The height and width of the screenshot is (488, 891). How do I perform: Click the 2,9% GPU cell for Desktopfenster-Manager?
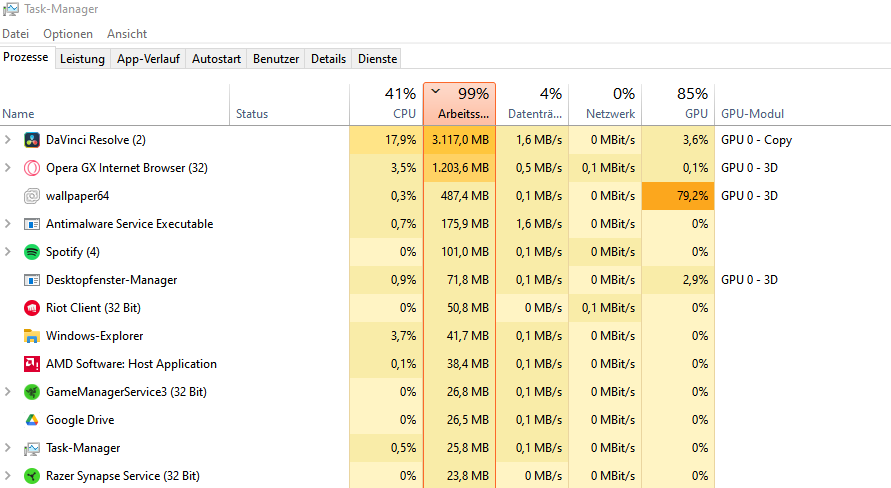(x=678, y=280)
